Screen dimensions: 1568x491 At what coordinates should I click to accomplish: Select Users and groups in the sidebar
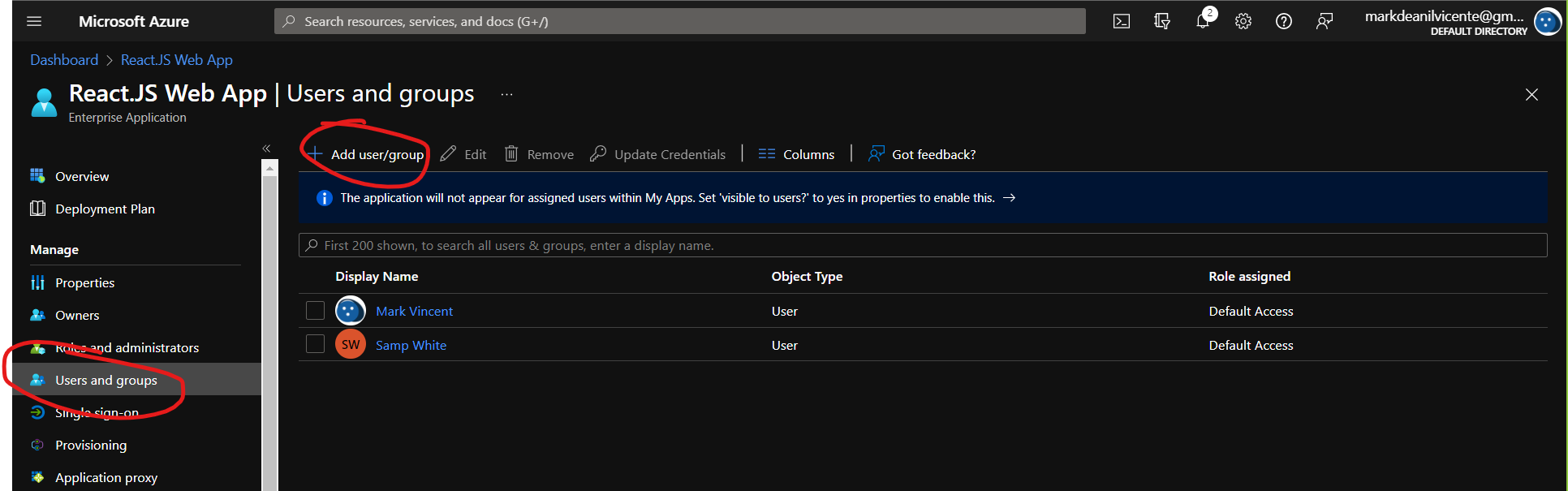click(106, 380)
